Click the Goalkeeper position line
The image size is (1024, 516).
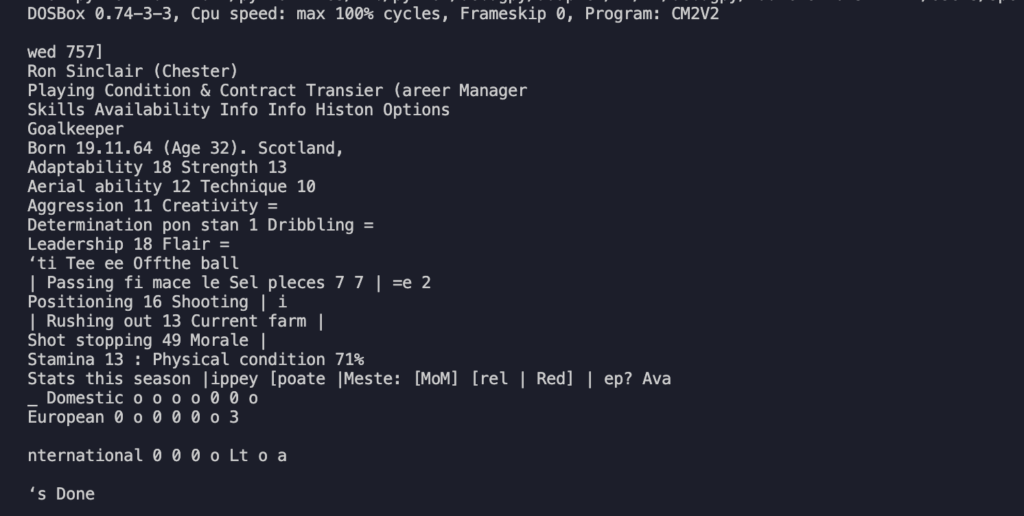[75, 129]
